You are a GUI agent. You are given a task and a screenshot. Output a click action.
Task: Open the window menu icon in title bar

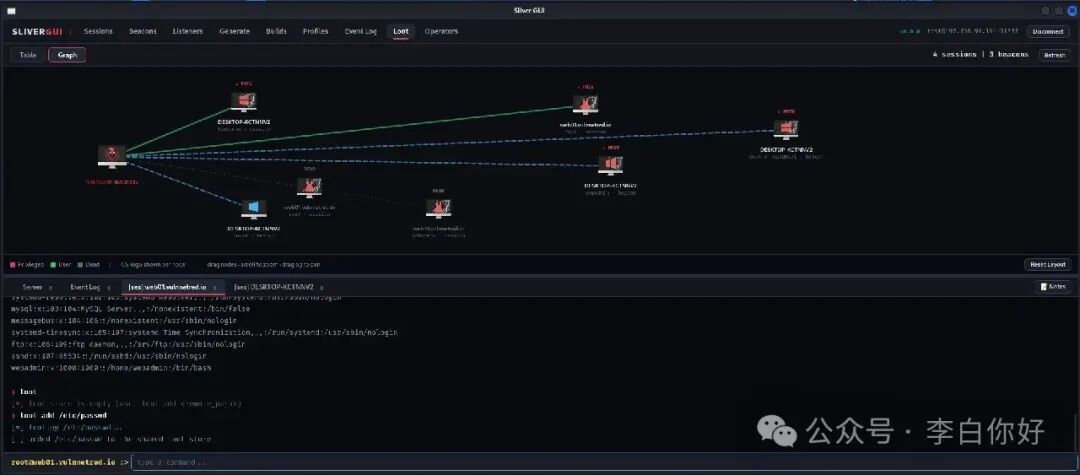point(11,10)
